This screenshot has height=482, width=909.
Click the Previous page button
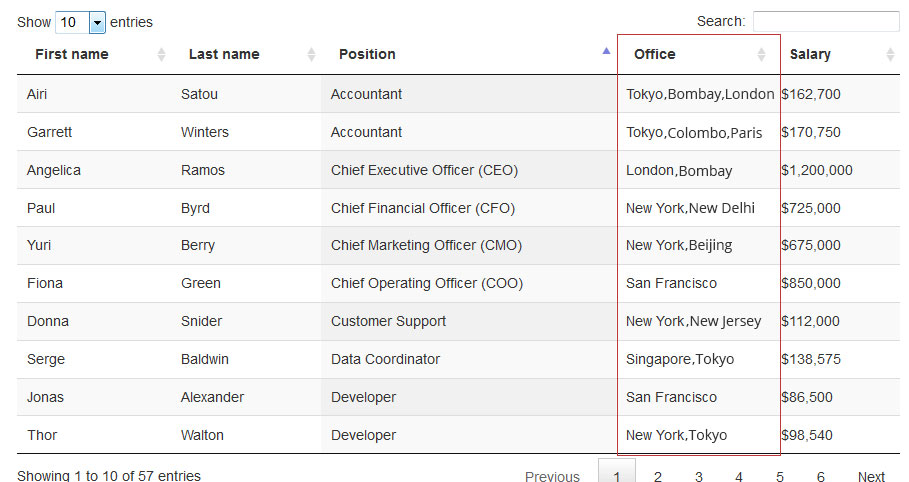[552, 476]
